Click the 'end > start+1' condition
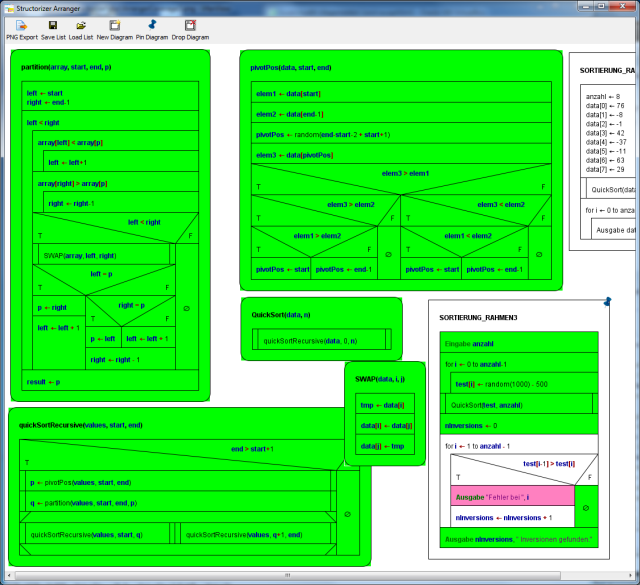 [252, 449]
